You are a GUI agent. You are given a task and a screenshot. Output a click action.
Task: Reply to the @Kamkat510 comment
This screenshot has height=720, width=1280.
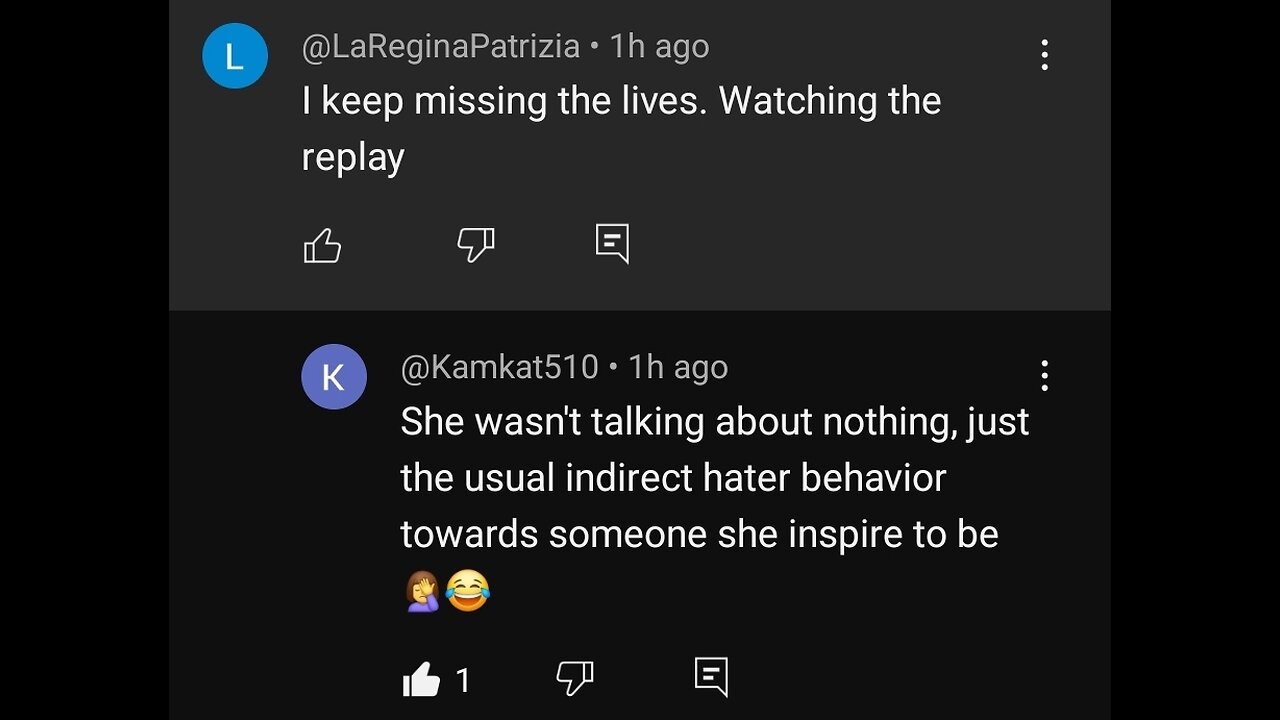coord(711,677)
